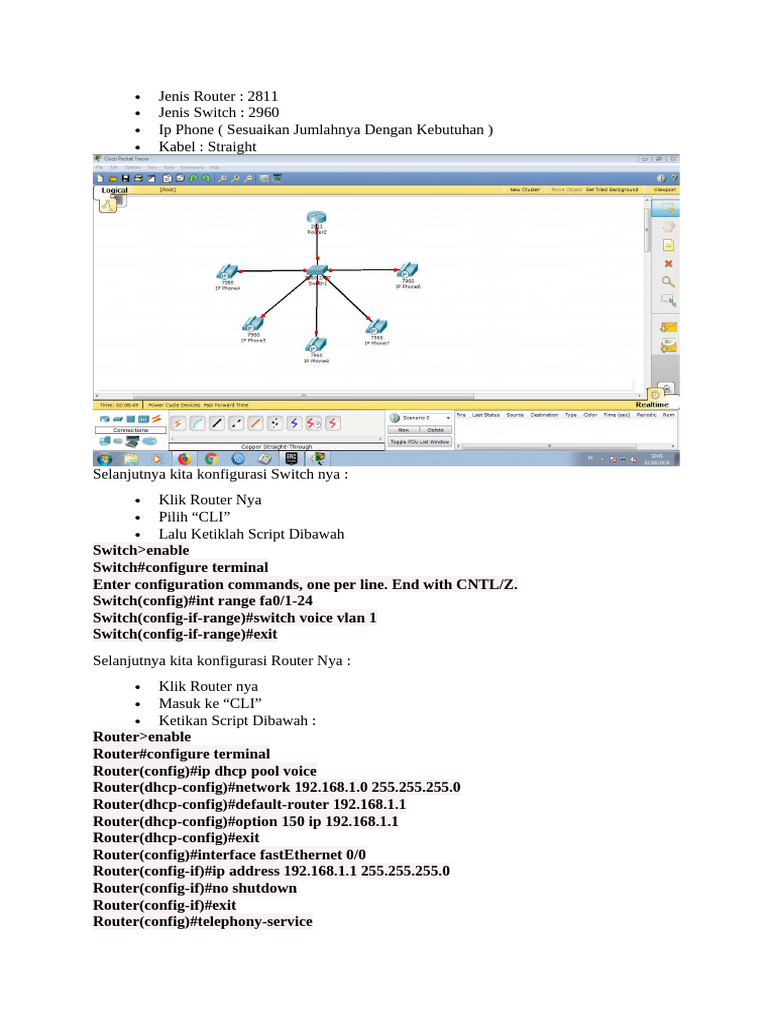This screenshot has height=1024, width=768.
Task: Select the Place Note tool
Action: pyautogui.click(x=668, y=245)
